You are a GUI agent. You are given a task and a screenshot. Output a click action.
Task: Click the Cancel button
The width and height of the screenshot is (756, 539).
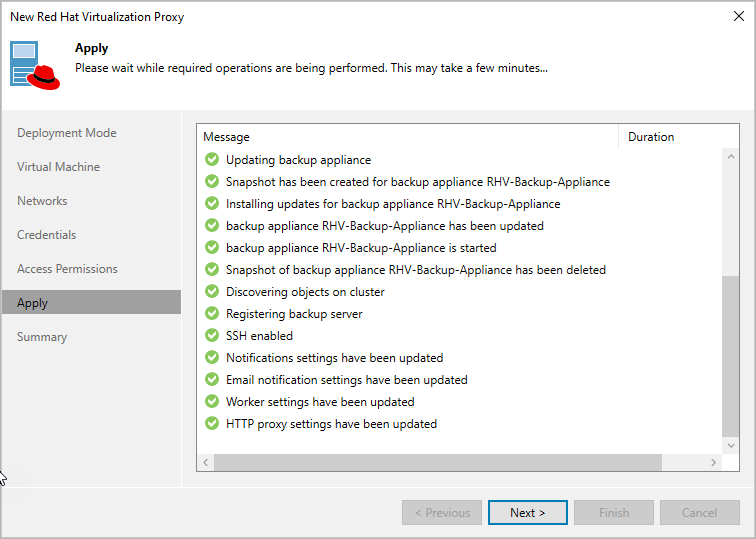pos(700,512)
